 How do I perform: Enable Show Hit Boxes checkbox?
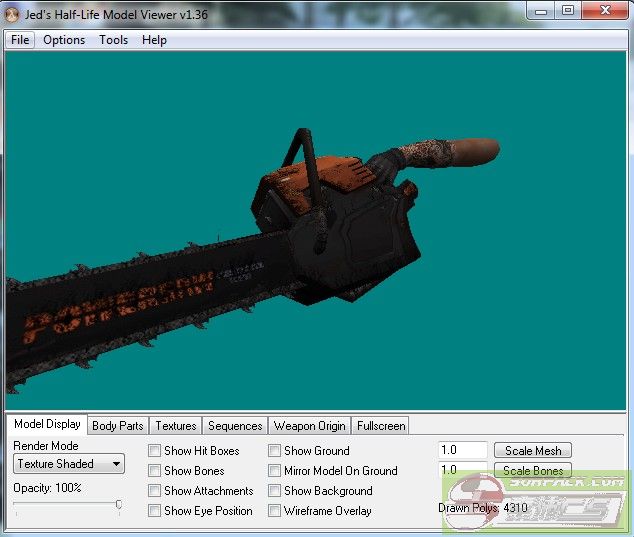[154, 450]
